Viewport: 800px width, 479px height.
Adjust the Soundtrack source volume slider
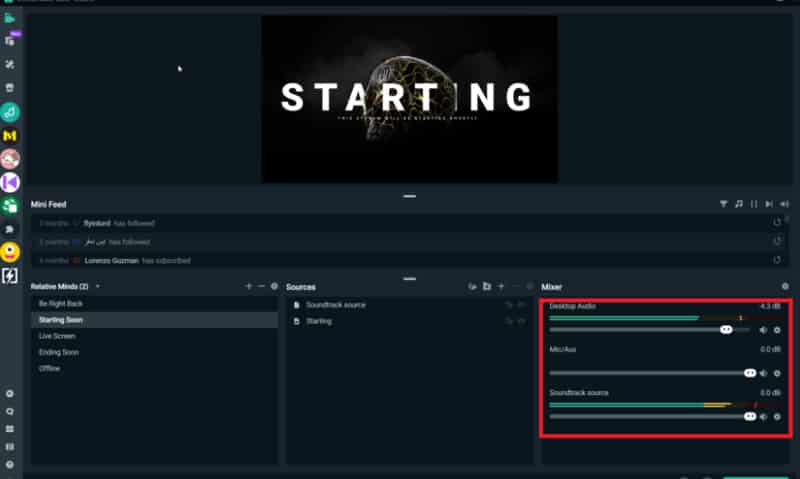coord(653,417)
